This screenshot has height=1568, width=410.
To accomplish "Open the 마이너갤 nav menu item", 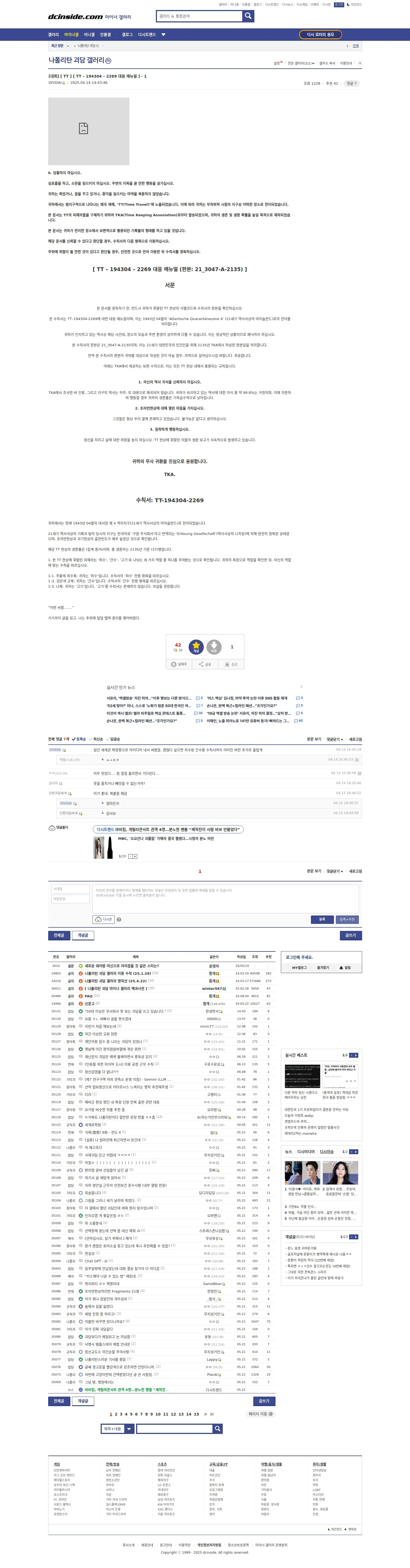I will (71, 35).
